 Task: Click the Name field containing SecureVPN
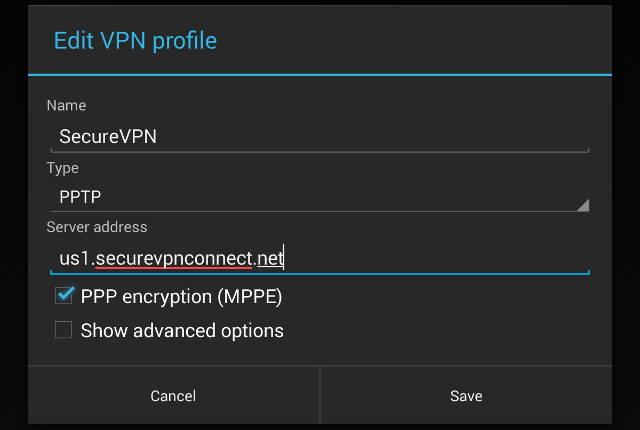pyautogui.click(x=318, y=136)
